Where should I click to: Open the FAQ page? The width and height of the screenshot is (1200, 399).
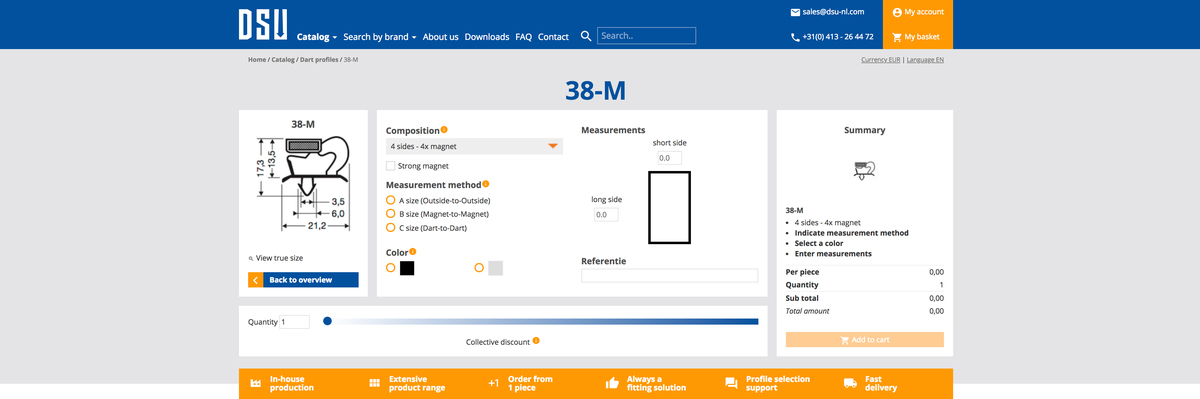[x=524, y=36]
